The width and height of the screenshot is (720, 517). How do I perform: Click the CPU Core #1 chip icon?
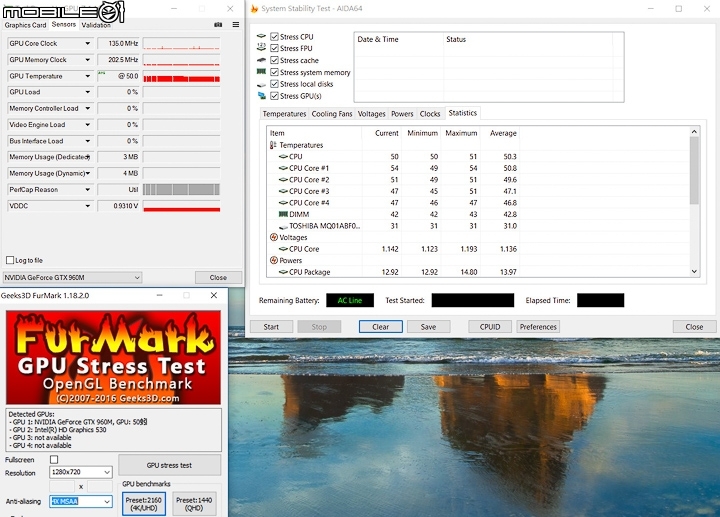click(283, 168)
